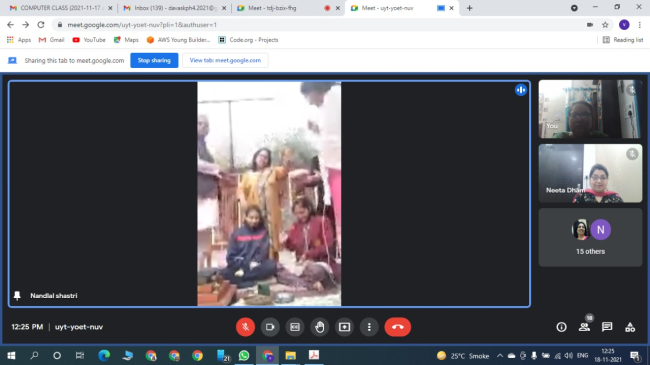
Task: Open chat with everyone
Action: [607, 327]
